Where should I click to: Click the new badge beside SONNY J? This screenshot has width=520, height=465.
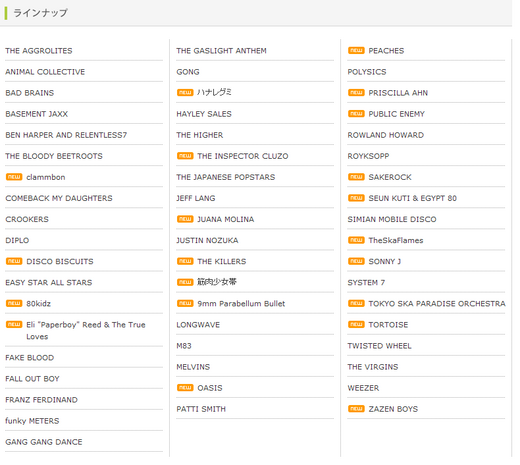356,261
